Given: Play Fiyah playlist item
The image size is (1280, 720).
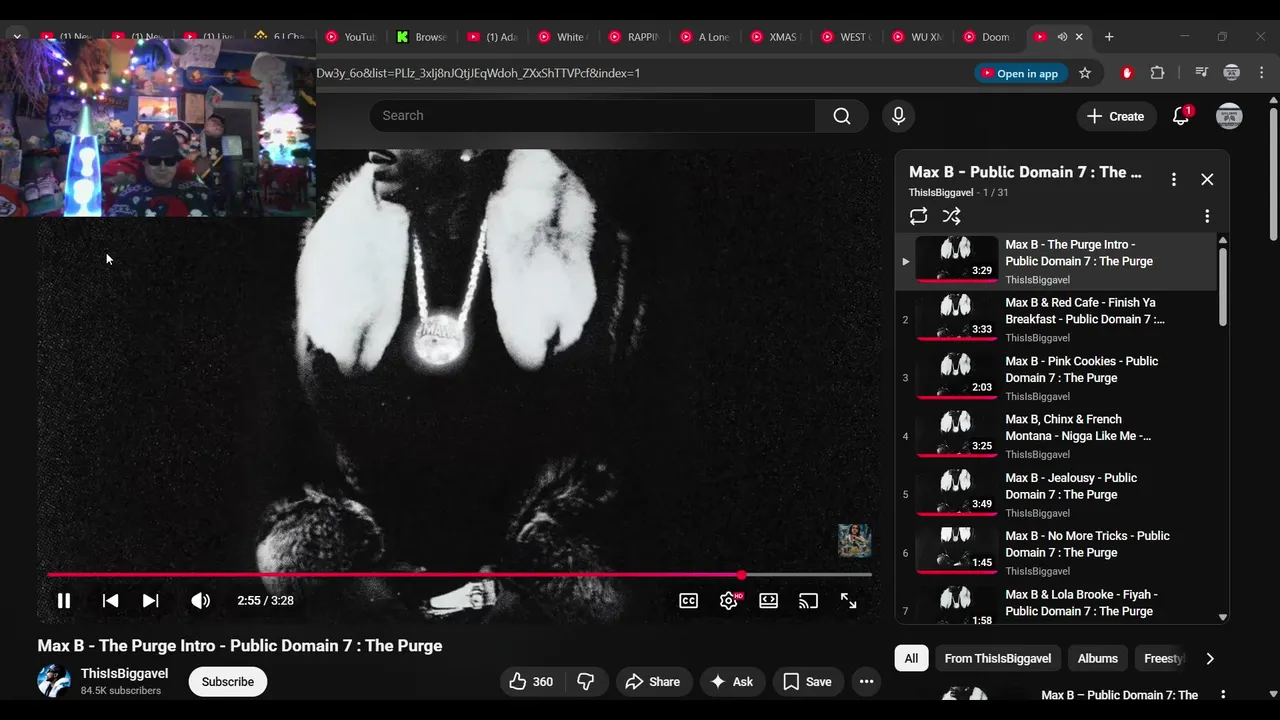Looking at the screenshot, I should tap(1056, 603).
